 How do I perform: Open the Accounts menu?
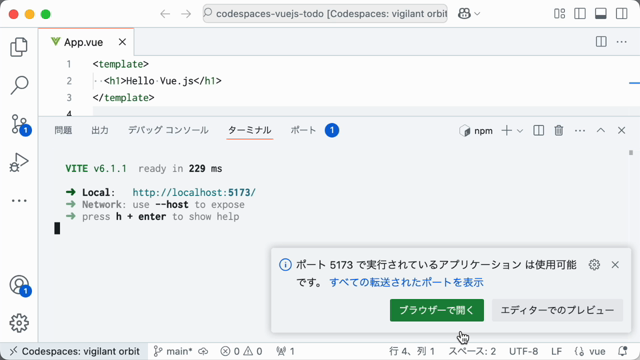coord(20,285)
